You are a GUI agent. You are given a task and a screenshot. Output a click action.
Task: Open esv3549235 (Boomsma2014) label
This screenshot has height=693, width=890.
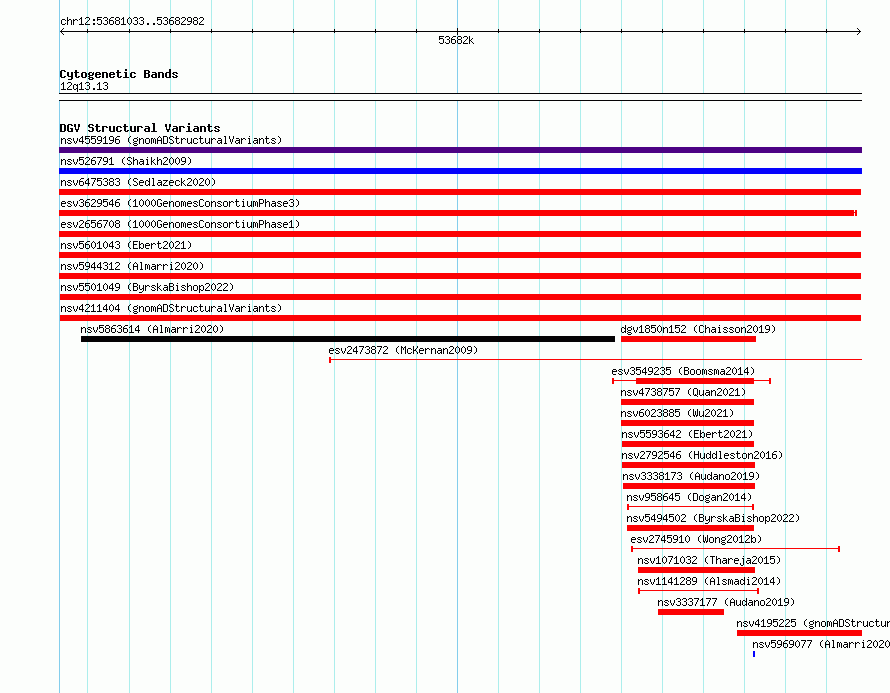(x=683, y=371)
